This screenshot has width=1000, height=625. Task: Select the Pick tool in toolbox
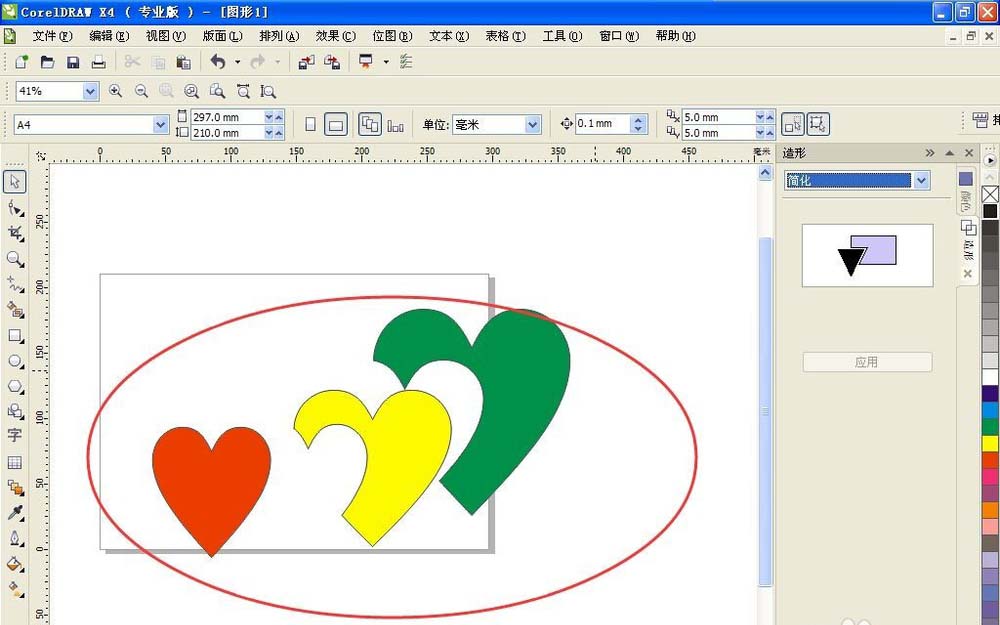(x=15, y=182)
